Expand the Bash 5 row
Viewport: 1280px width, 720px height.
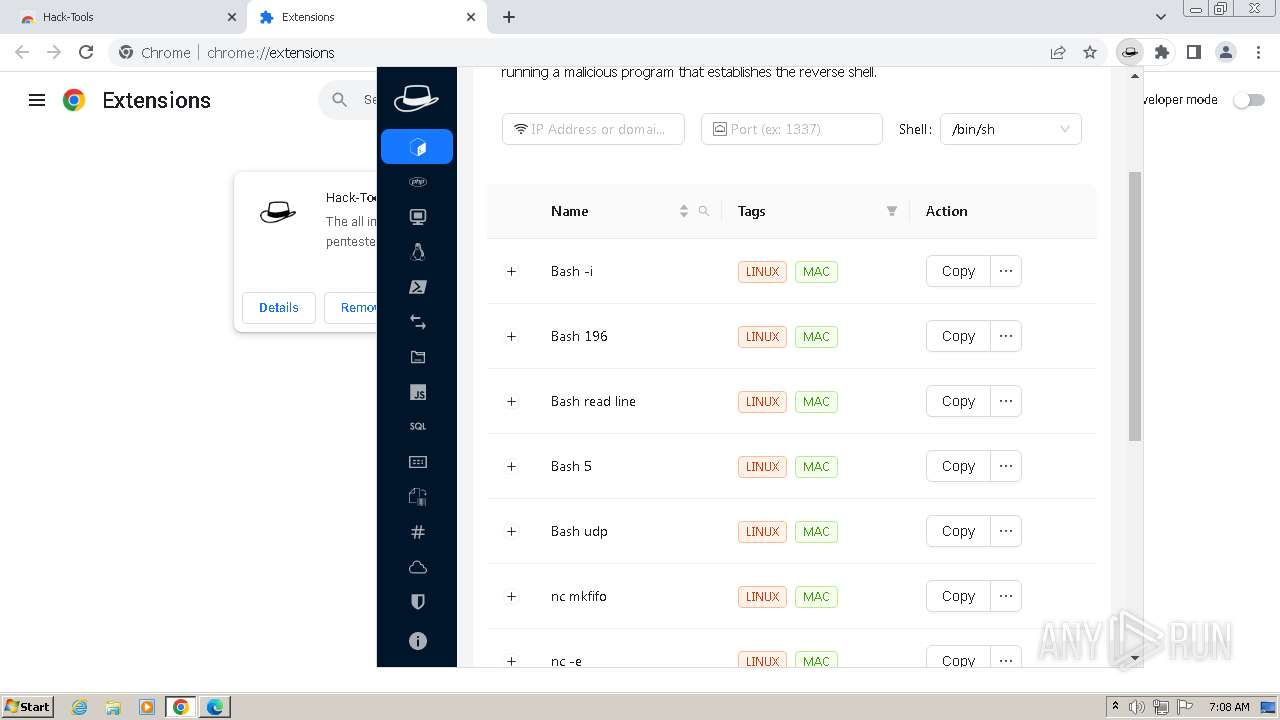coord(511,466)
